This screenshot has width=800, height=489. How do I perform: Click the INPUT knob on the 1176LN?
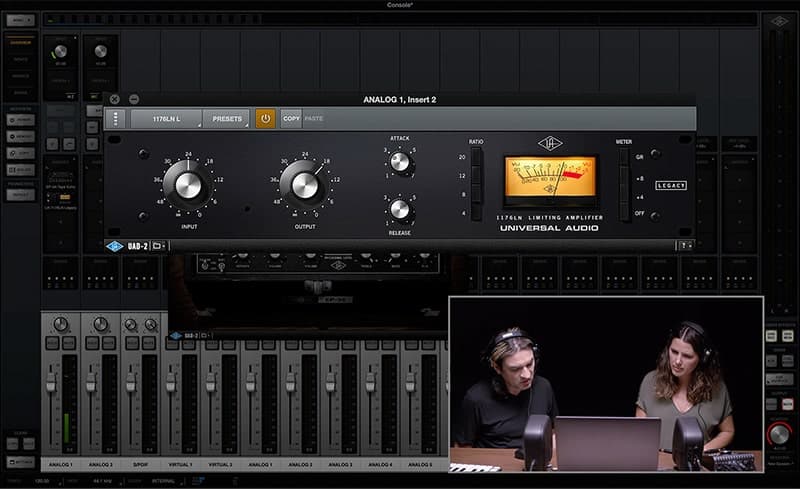click(x=188, y=185)
